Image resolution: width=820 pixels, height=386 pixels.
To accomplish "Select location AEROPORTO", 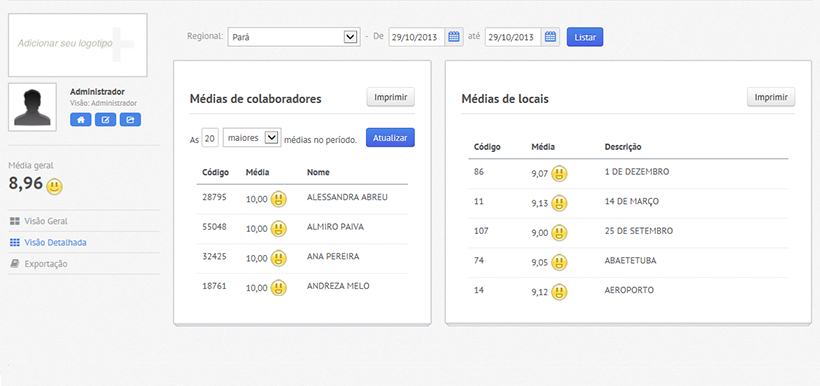I will (x=629, y=290).
